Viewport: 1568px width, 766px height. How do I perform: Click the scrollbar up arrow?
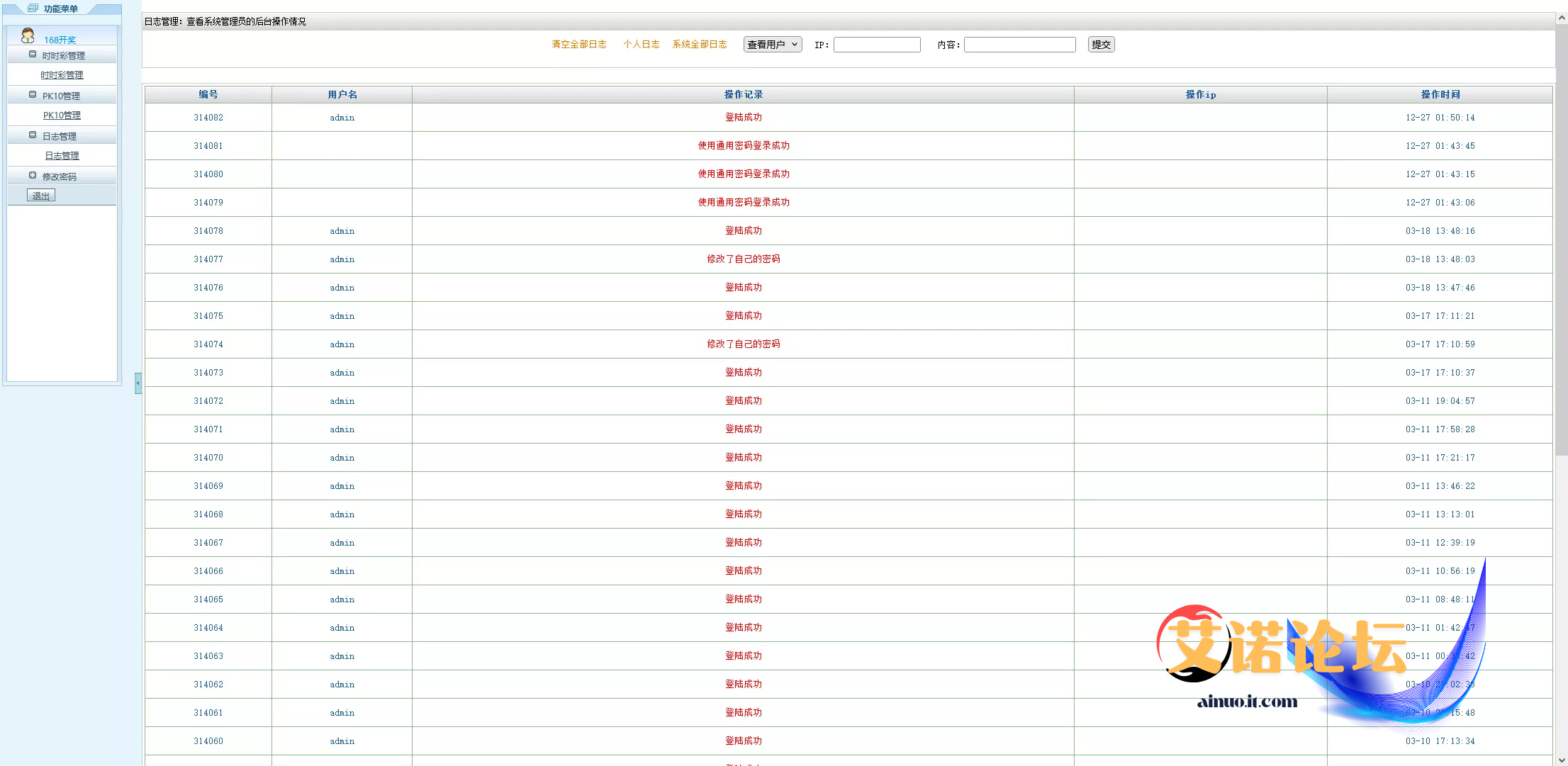tap(1562, 19)
